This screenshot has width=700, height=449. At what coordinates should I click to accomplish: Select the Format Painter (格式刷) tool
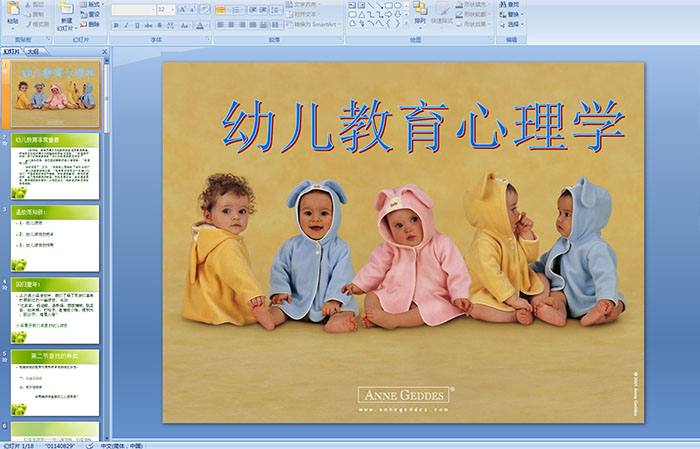[x=37, y=24]
